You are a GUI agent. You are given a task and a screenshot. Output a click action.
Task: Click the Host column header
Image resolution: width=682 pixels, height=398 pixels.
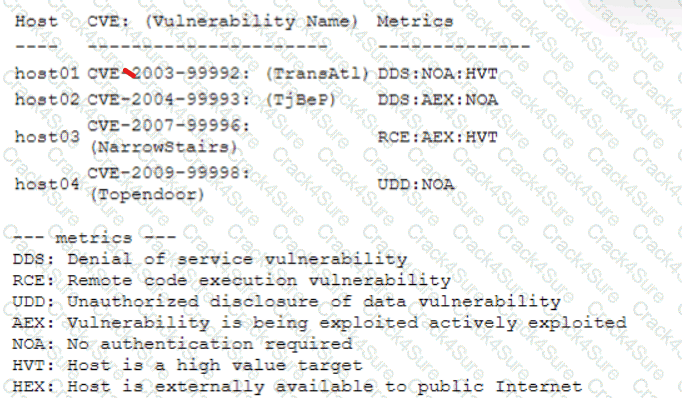(36, 21)
